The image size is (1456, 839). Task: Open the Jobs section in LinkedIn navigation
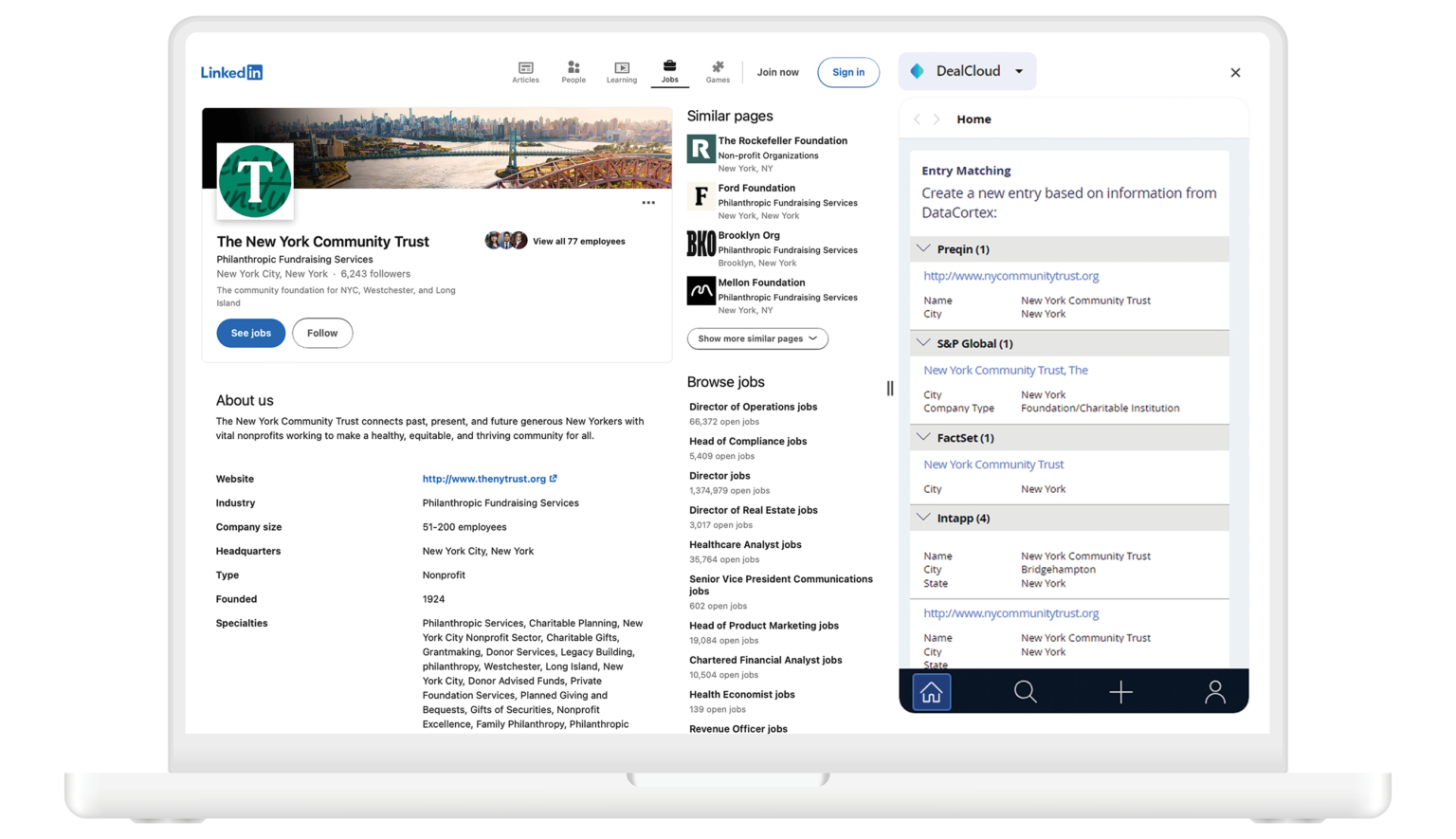(x=669, y=71)
